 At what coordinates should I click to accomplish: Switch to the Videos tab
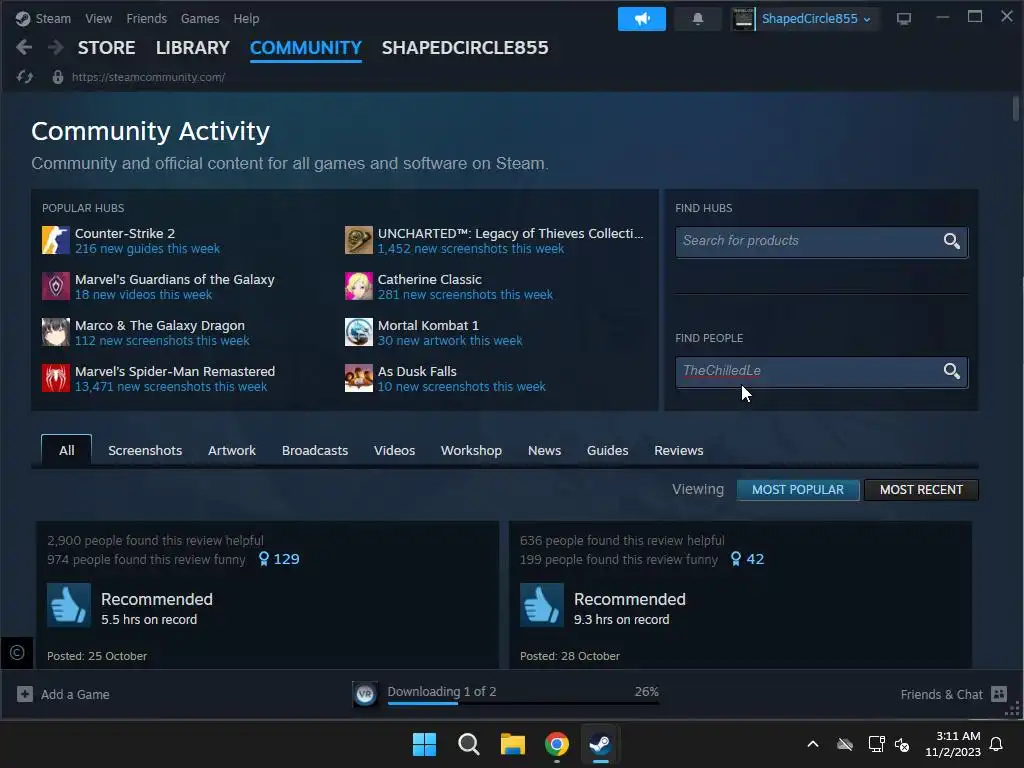(394, 451)
